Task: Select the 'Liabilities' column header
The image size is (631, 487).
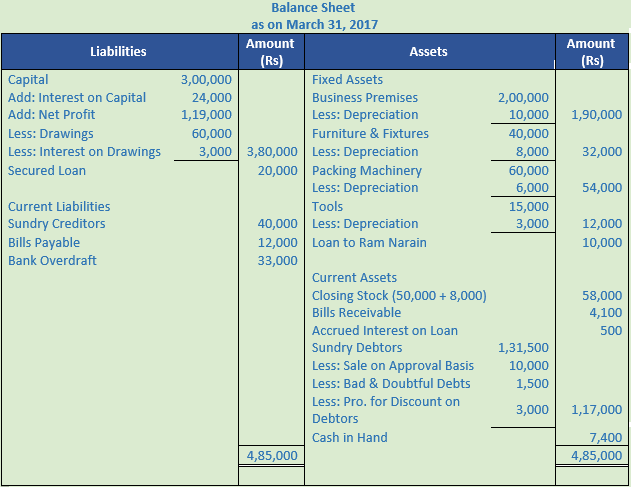Action: [x=118, y=52]
